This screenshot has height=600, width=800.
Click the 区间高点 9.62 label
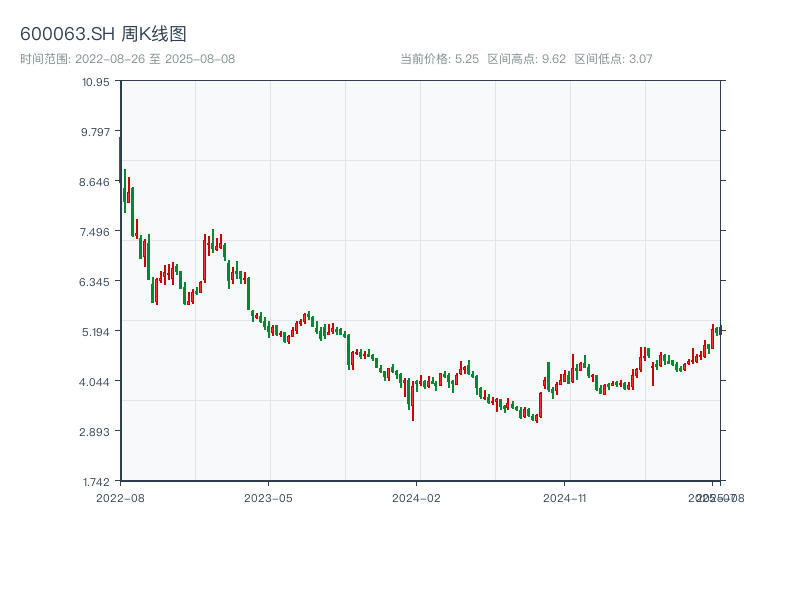click(527, 59)
